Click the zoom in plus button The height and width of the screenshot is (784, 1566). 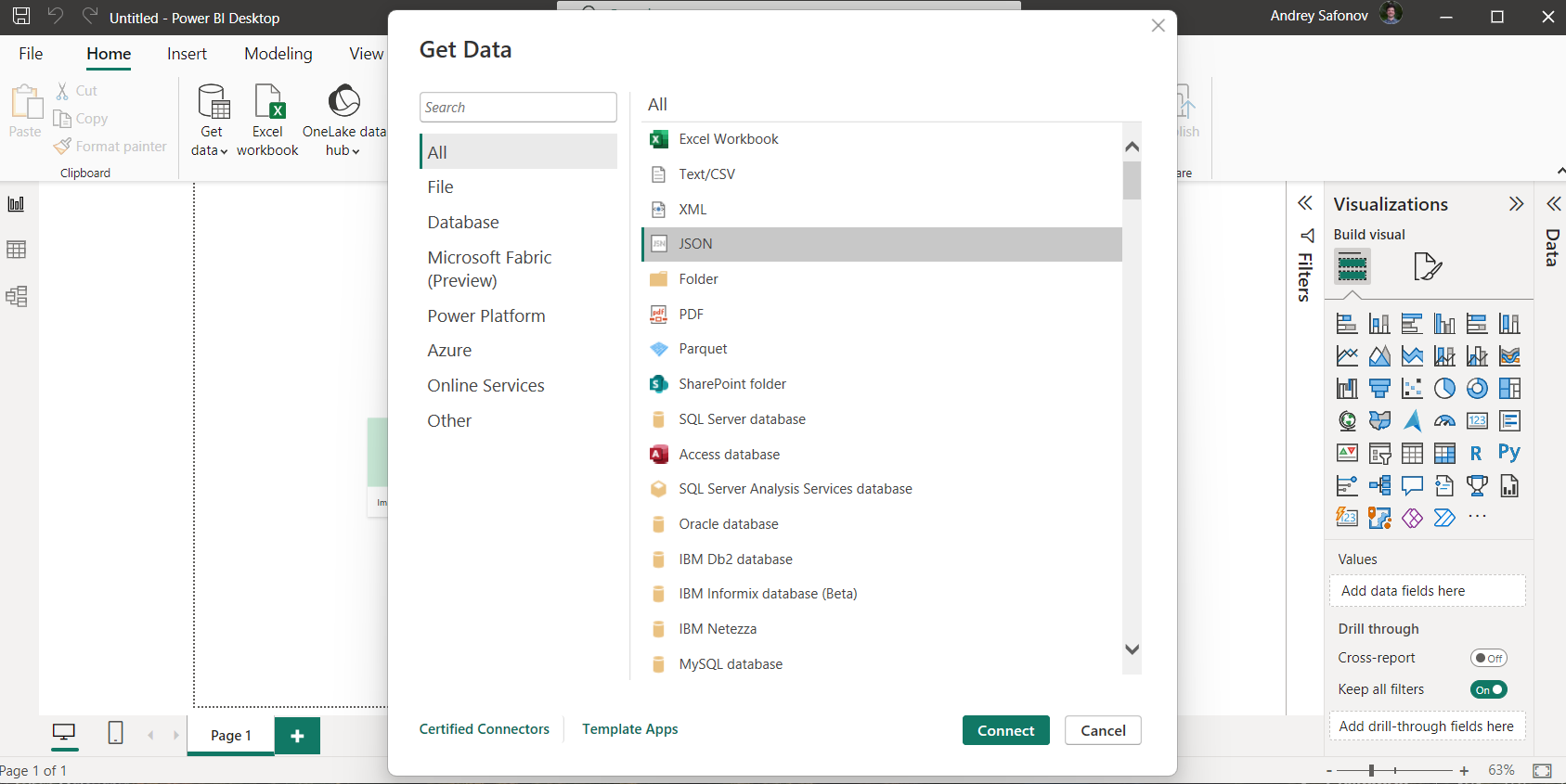[x=1464, y=771]
